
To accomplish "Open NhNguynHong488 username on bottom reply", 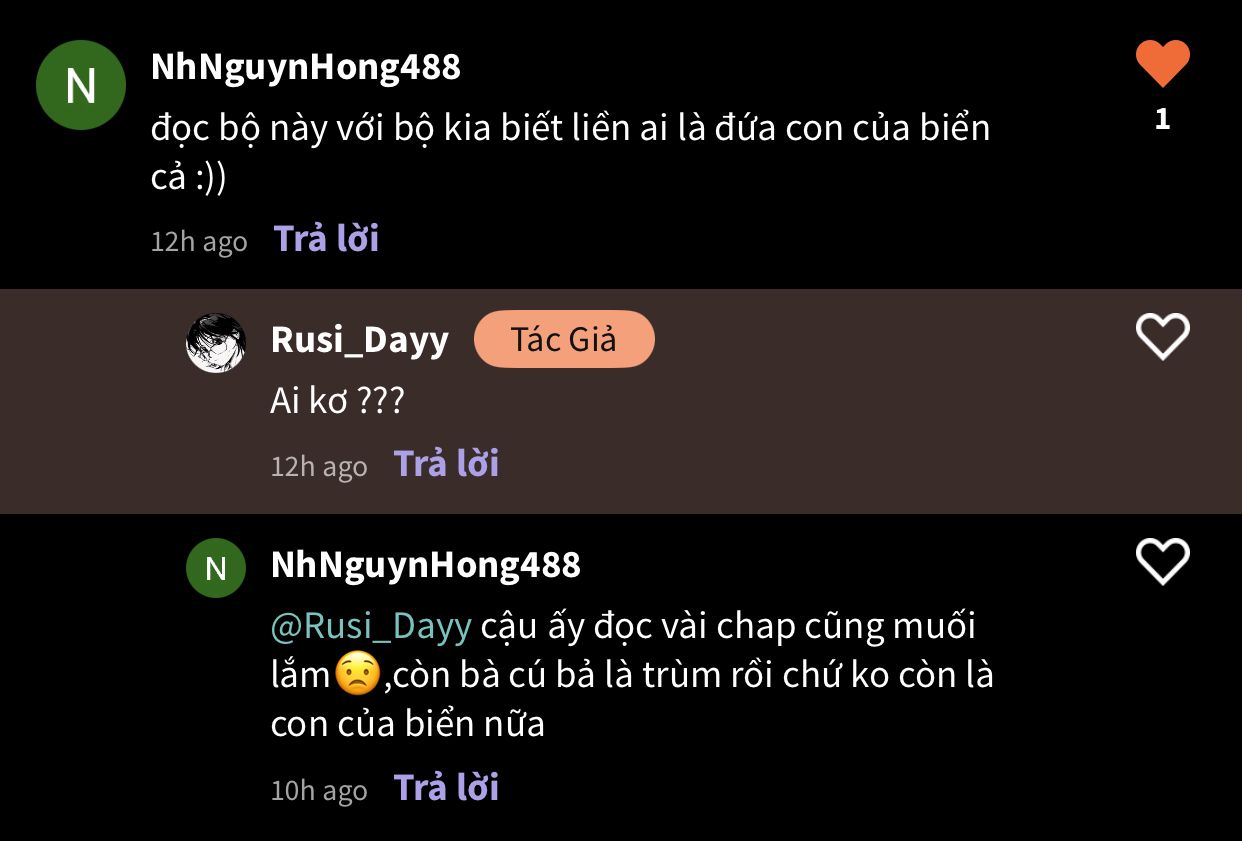I will pos(426,565).
